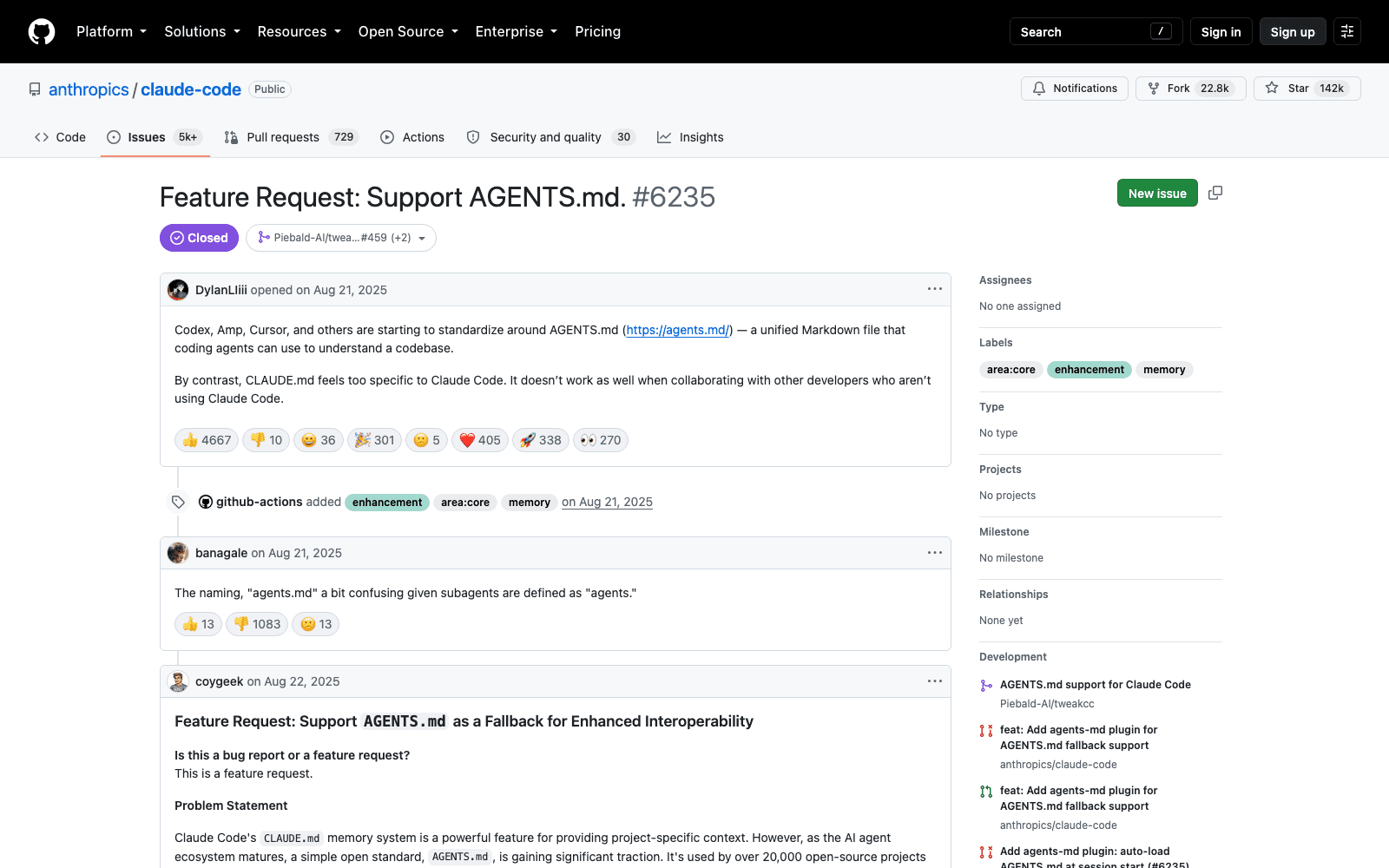Image resolution: width=1389 pixels, height=868 pixels.
Task: Open the Resources dropdown
Action: 299,31
